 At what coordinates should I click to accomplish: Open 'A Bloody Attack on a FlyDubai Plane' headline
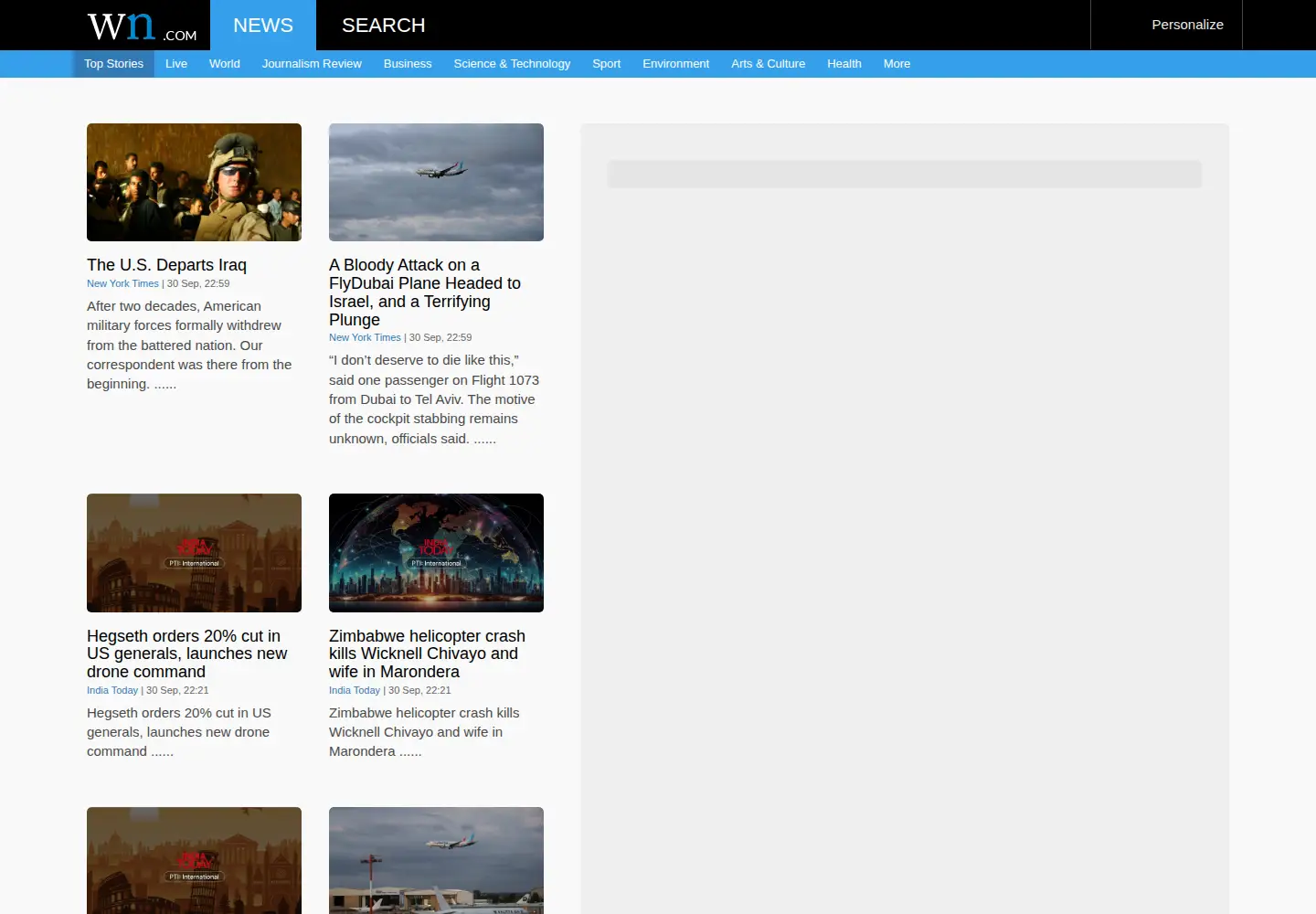(425, 292)
